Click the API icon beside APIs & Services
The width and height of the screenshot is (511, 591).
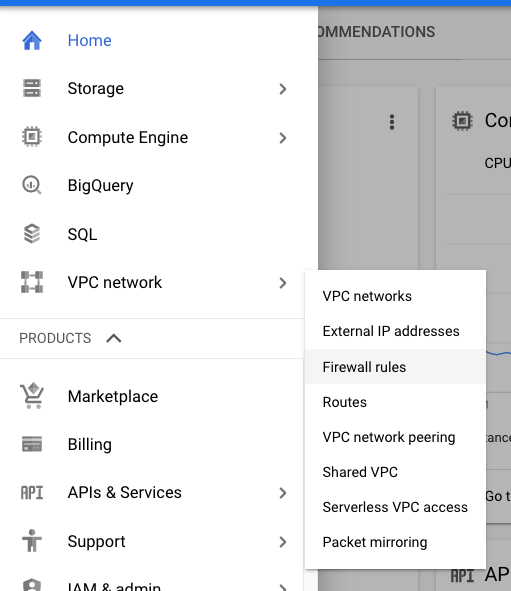(x=32, y=493)
